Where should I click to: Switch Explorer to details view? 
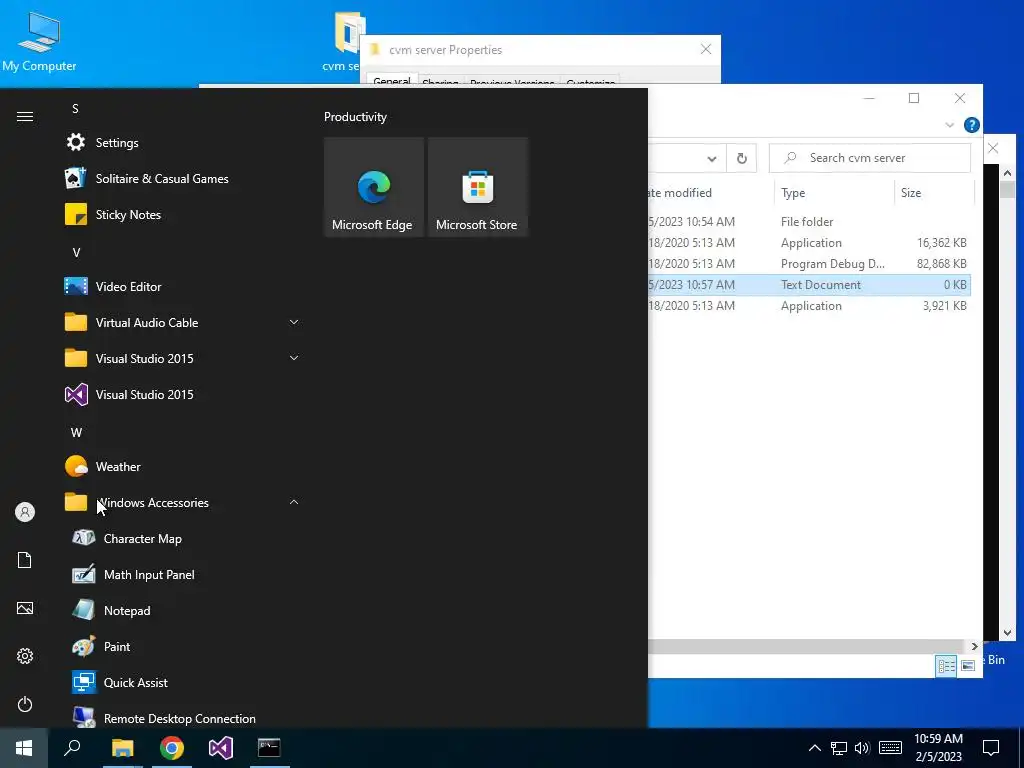(946, 665)
